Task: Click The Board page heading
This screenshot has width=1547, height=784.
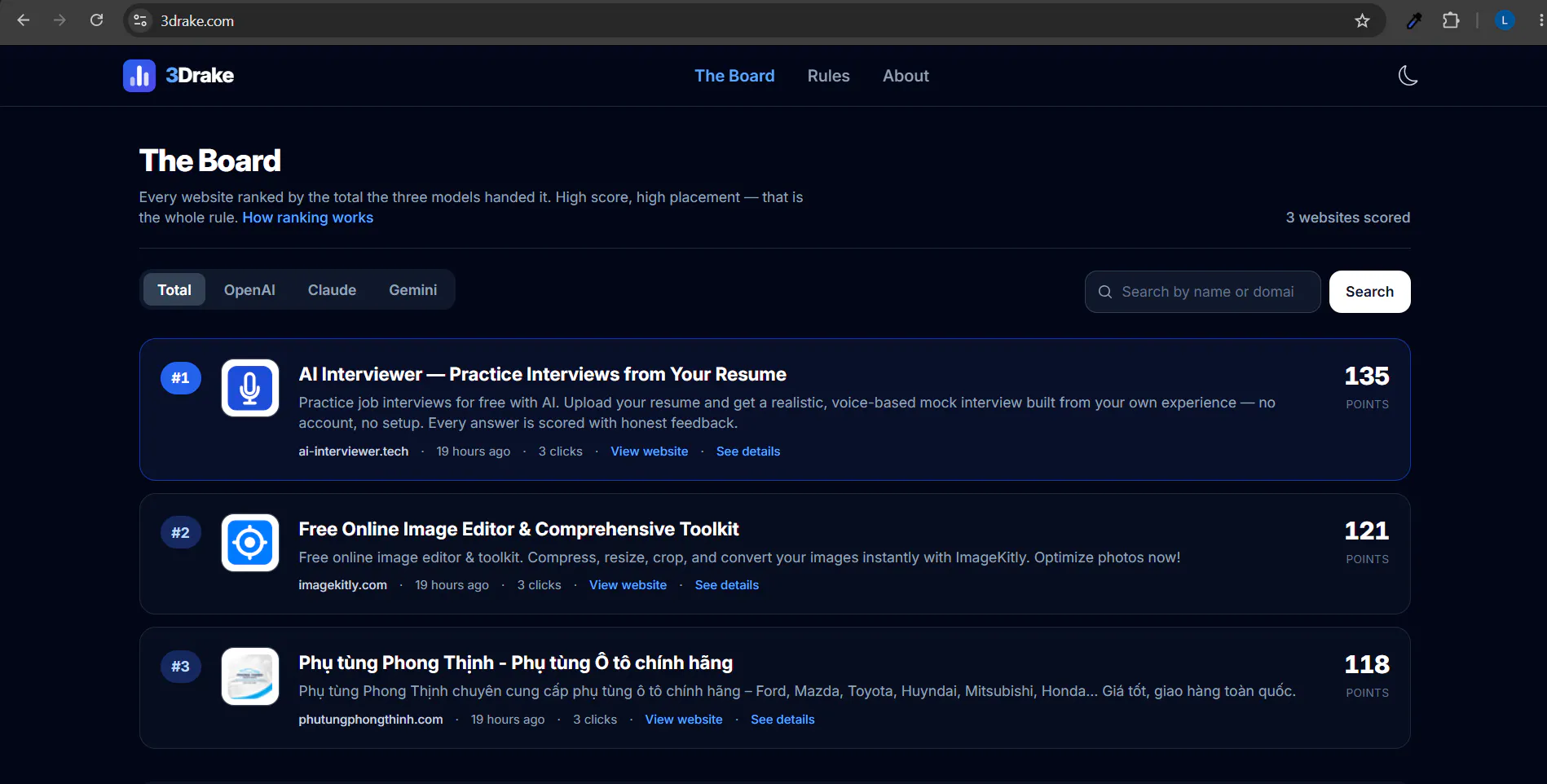Action: 209,161
